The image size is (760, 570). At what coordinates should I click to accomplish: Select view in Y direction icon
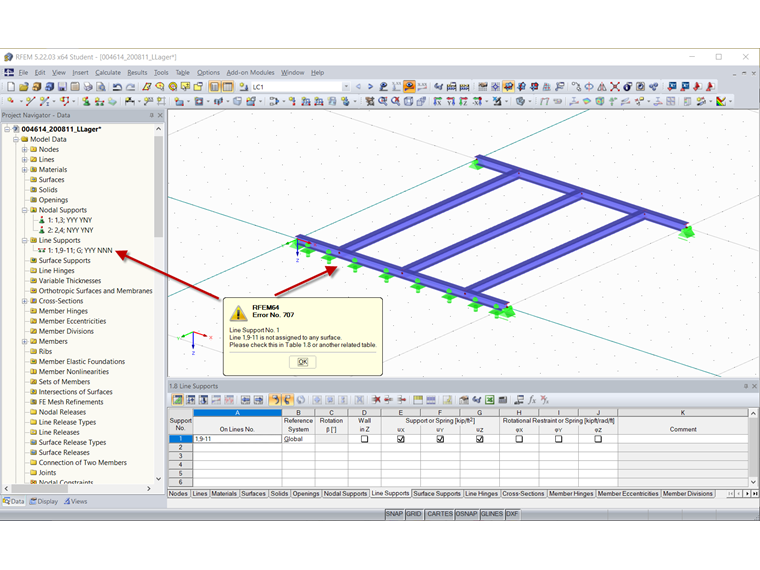click(450, 101)
